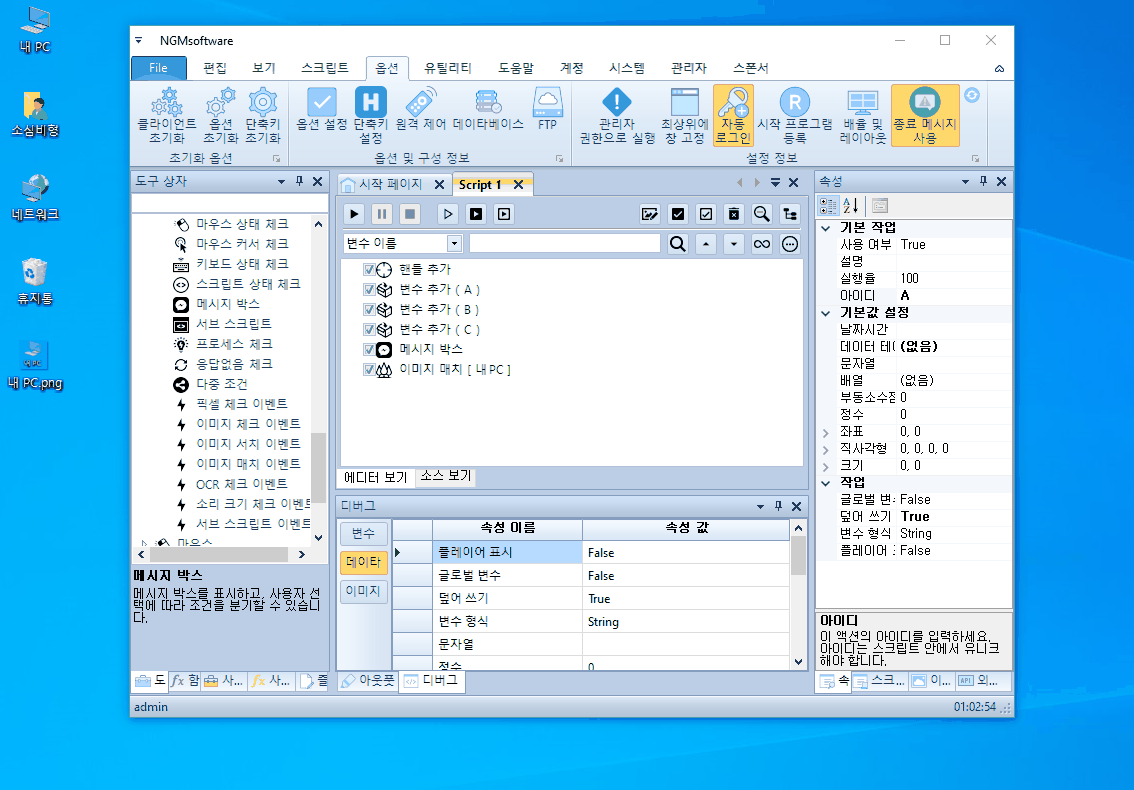The height and width of the screenshot is (790, 1134).
Task: Uncheck the 변수 추가 ( A ) checkbox
Action: 369,289
